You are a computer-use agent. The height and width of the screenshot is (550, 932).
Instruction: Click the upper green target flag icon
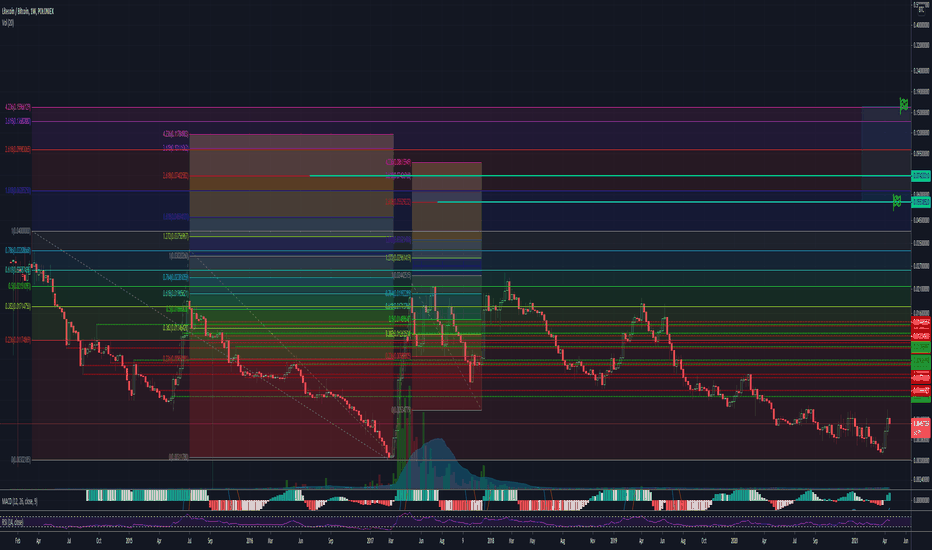tap(903, 106)
